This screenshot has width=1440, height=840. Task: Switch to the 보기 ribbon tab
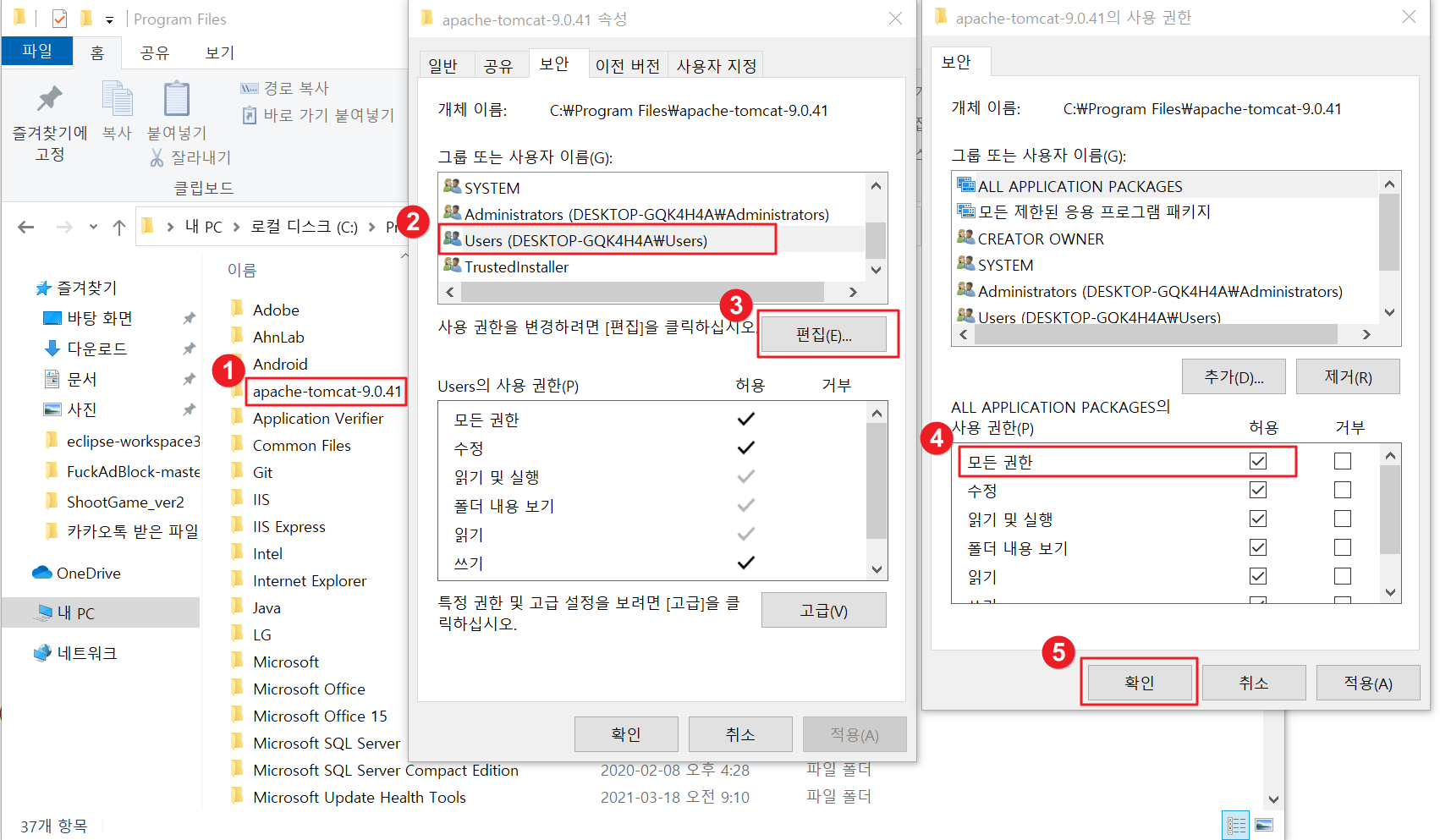[217, 52]
